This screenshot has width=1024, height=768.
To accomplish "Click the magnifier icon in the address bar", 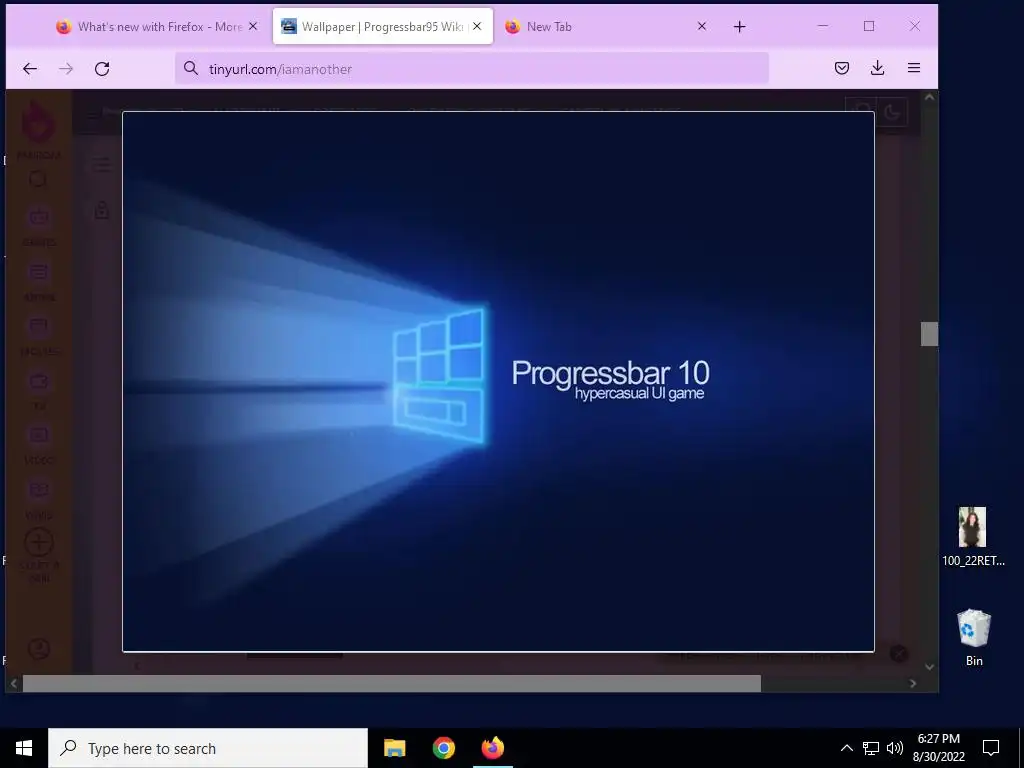I will (191, 69).
